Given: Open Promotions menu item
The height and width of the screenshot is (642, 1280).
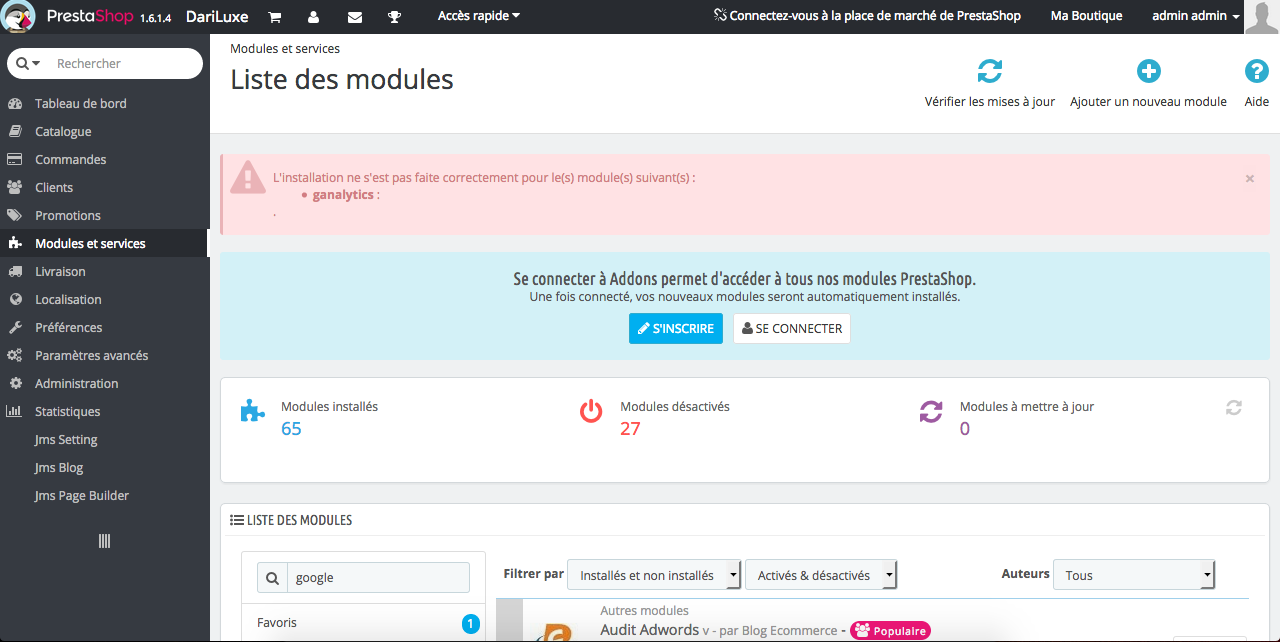Looking at the screenshot, I should 68,216.
